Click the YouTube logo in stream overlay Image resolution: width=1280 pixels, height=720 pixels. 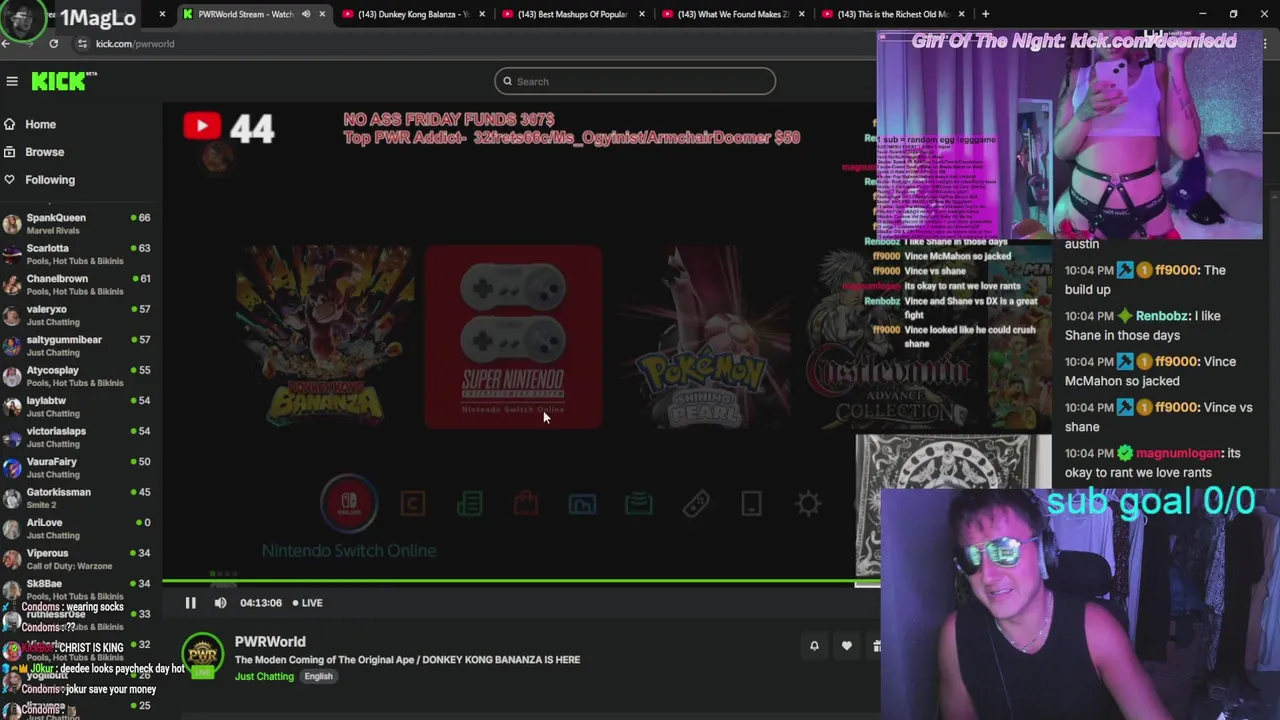(202, 125)
